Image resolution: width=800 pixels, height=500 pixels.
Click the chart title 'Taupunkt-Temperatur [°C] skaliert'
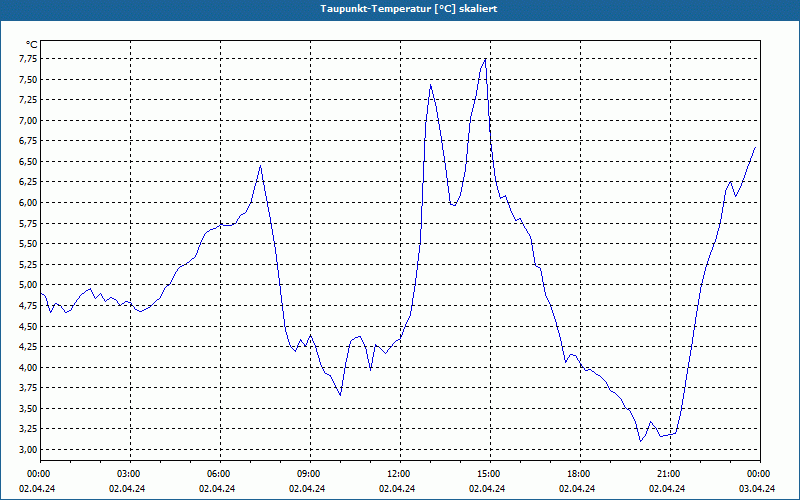[409, 9]
